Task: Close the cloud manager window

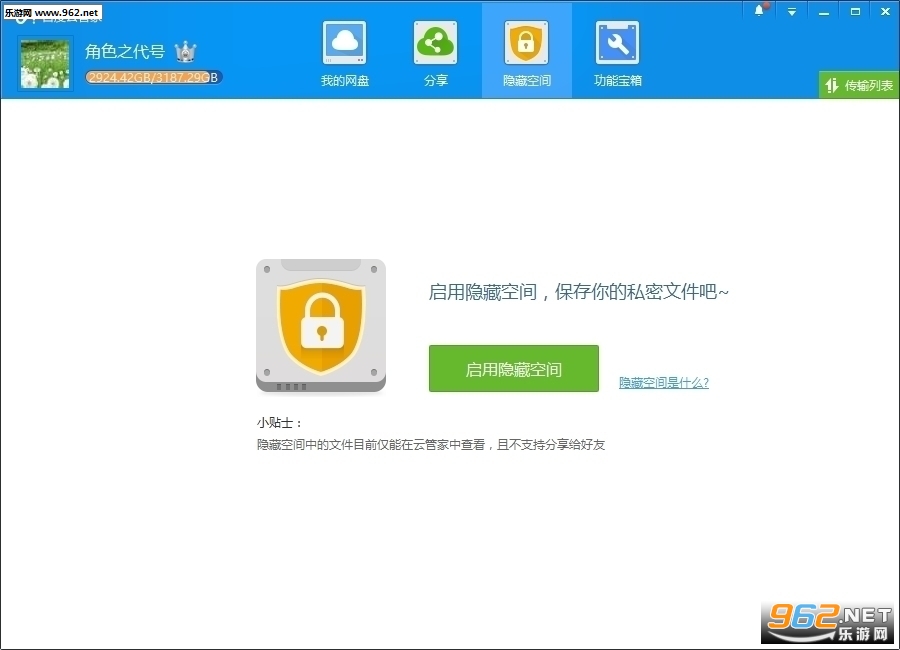Action: click(x=886, y=11)
